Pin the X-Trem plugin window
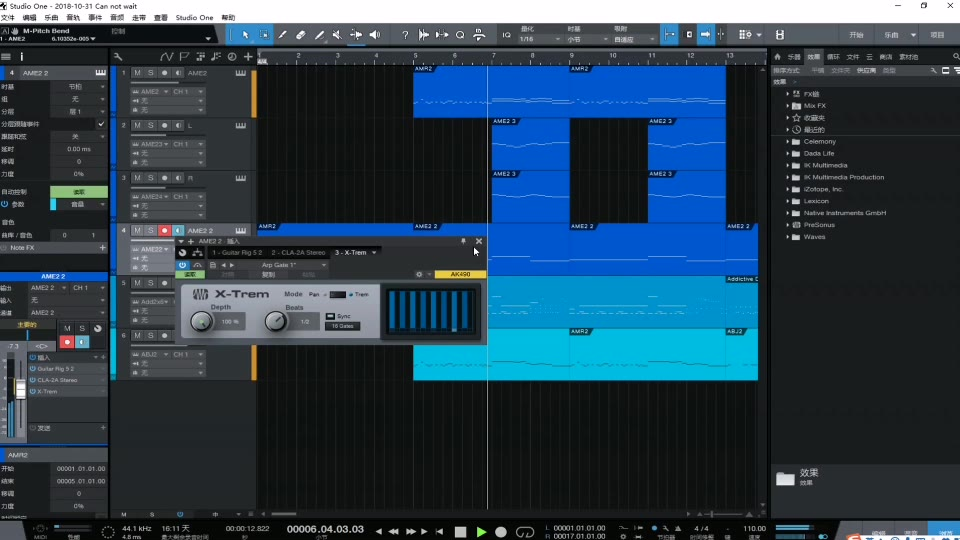 pyautogui.click(x=463, y=241)
